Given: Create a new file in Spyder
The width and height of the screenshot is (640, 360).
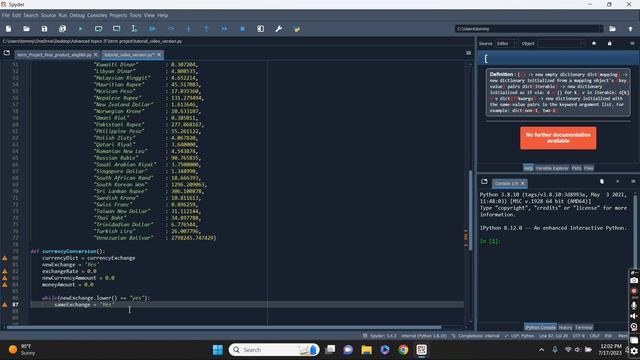Looking at the screenshot, I should coord(9,29).
